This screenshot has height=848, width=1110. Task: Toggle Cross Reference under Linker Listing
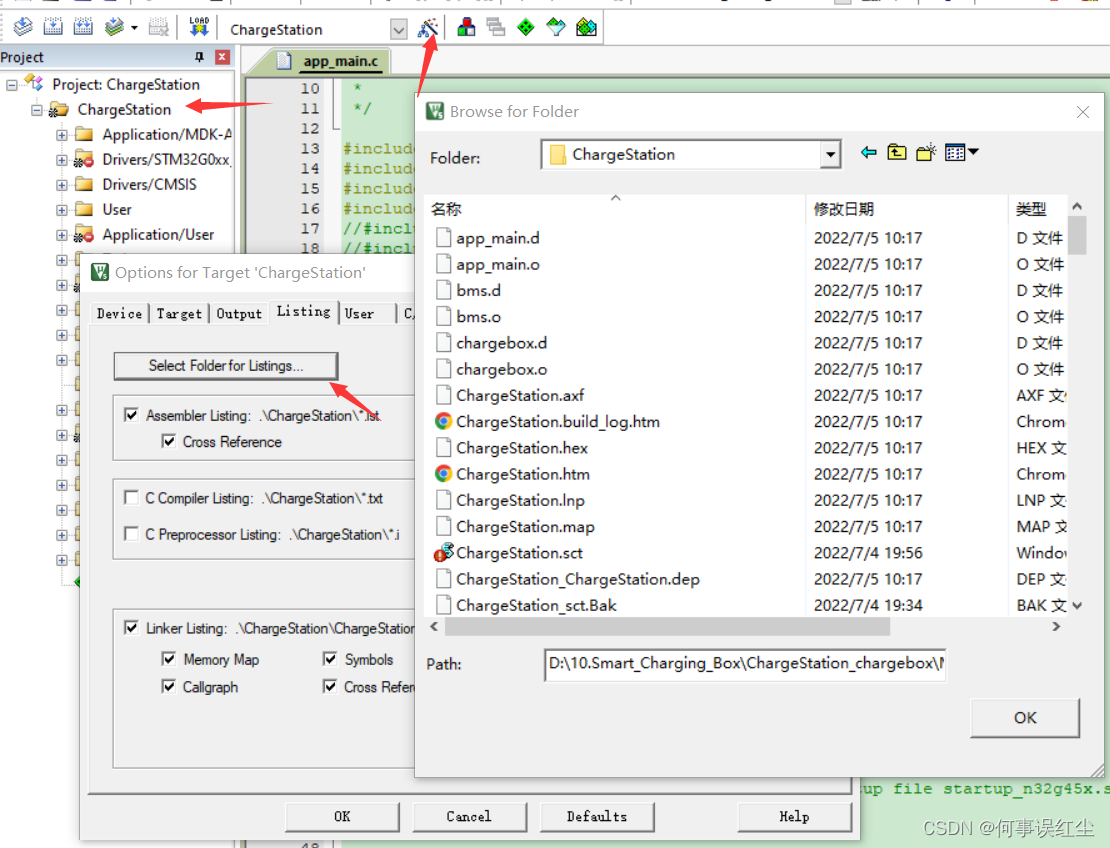tap(330, 686)
